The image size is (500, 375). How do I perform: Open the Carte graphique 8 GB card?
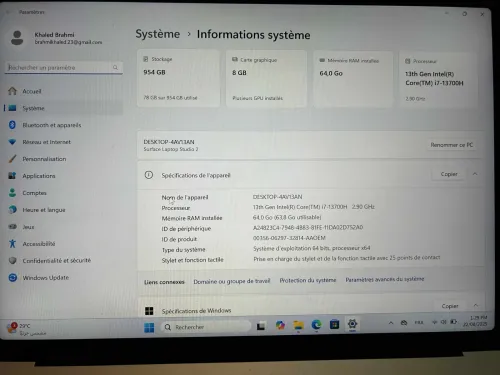point(266,79)
